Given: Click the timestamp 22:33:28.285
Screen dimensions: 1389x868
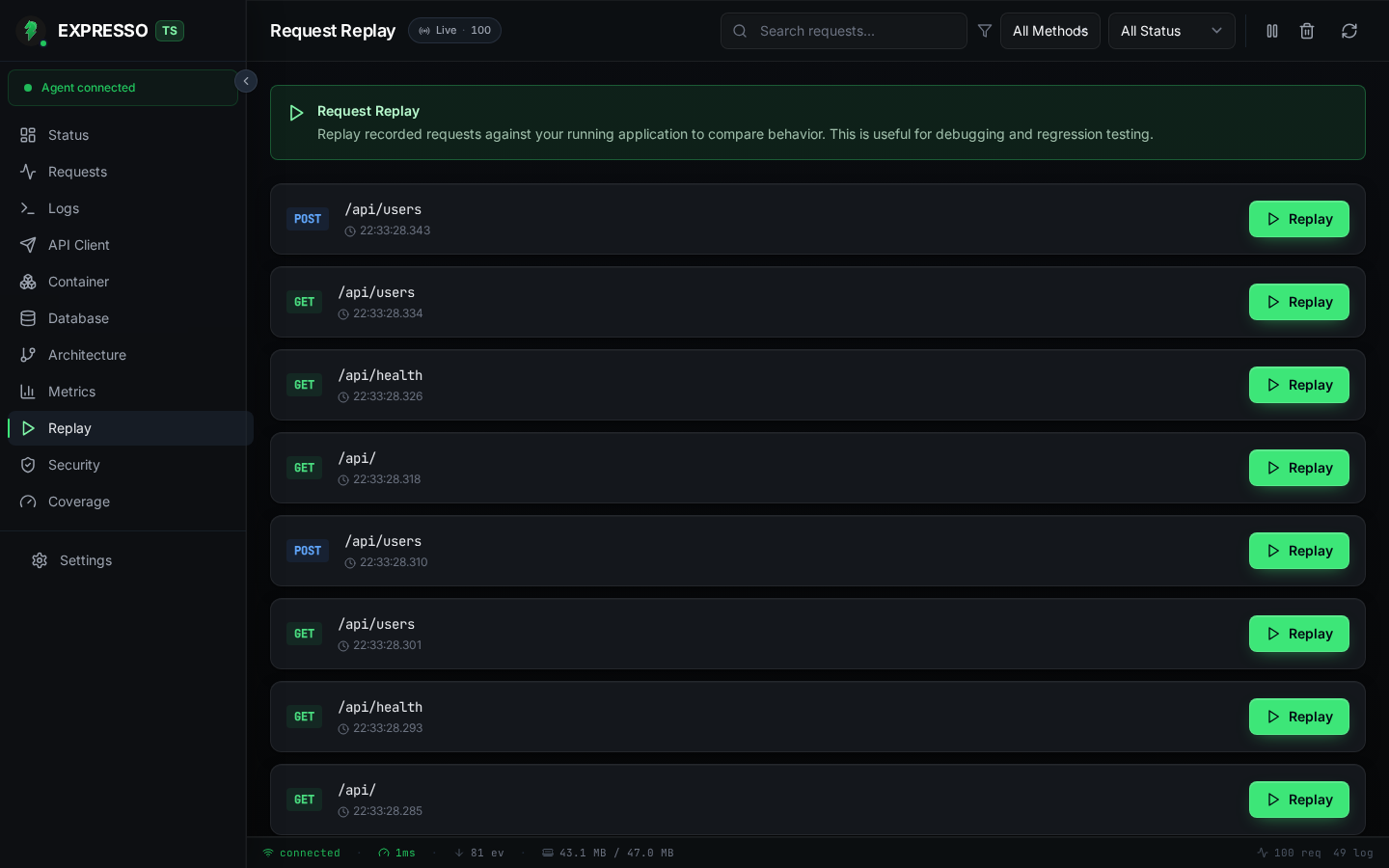Looking at the screenshot, I should coord(388,811).
